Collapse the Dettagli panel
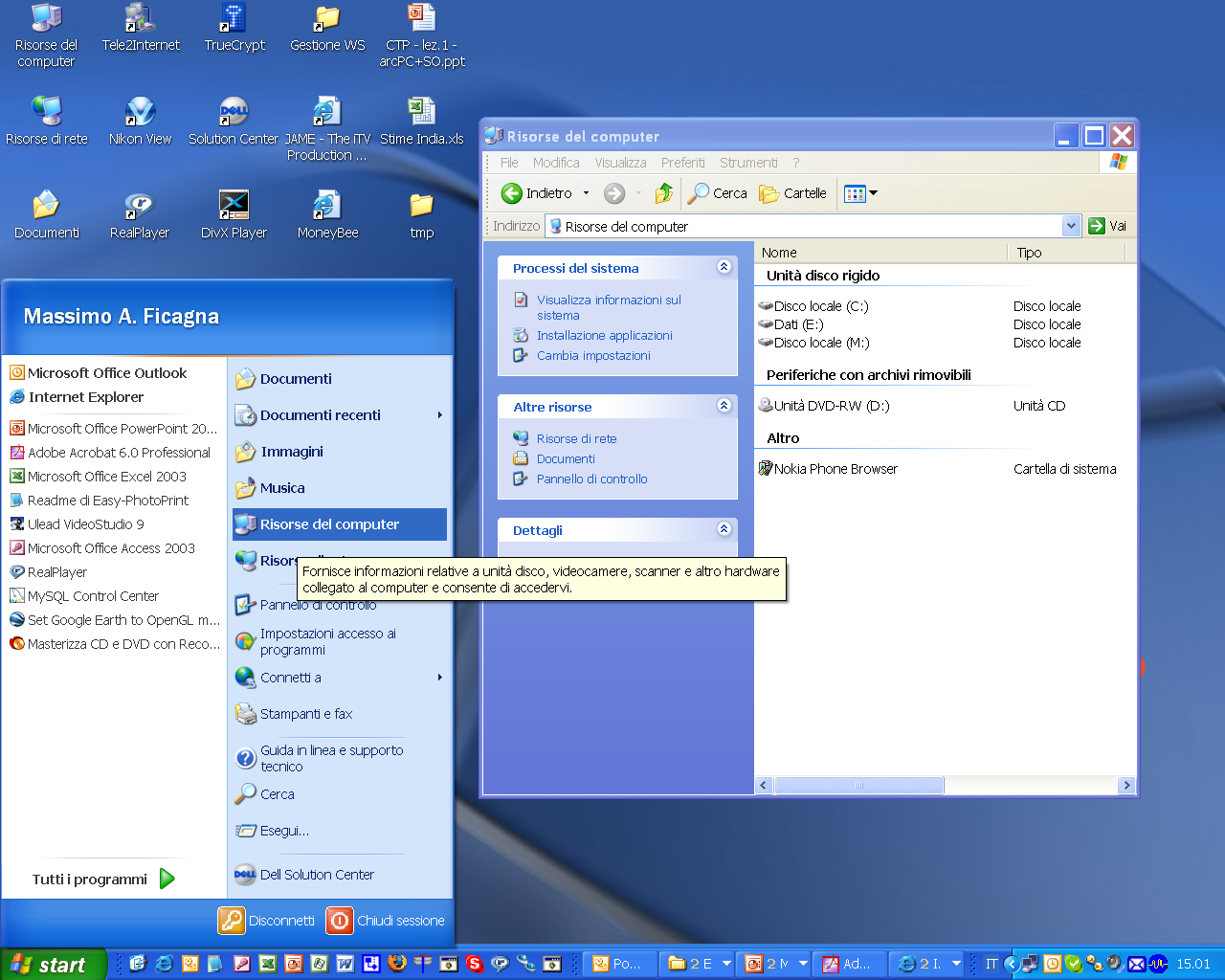 pyautogui.click(x=724, y=529)
